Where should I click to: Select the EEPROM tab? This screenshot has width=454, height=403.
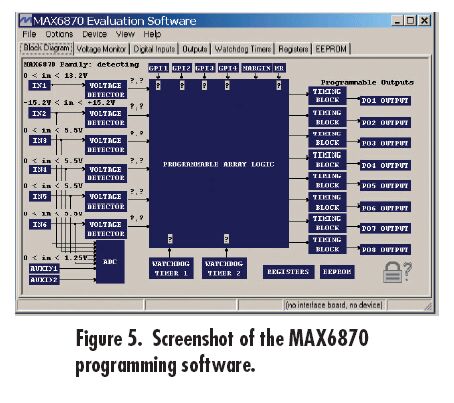point(331,49)
